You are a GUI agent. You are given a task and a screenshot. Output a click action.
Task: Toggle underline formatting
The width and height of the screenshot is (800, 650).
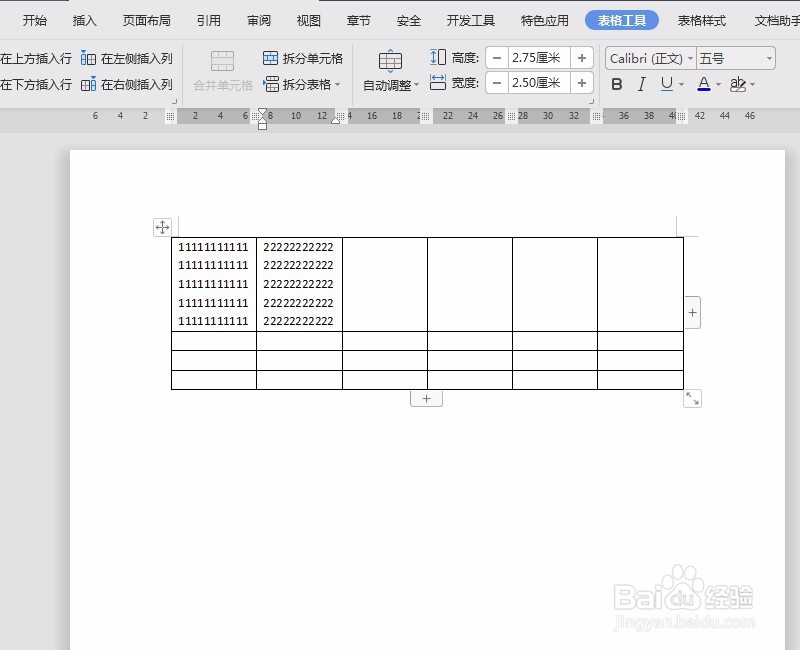665,84
